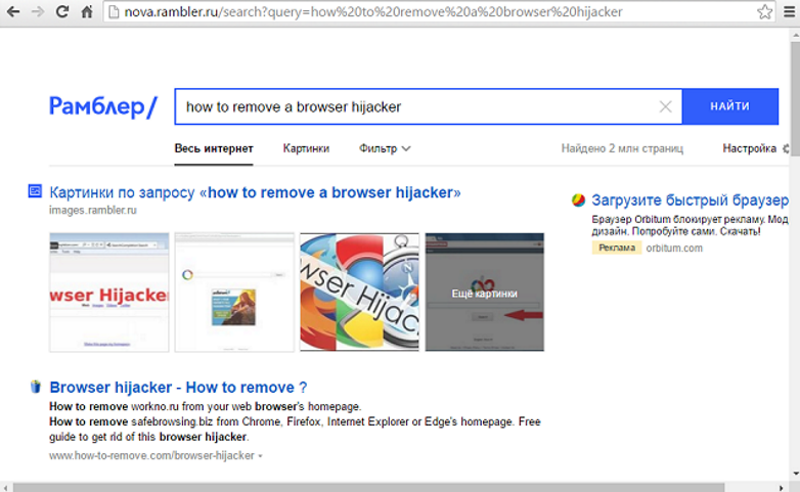Click the settings gear next to Настройка

(786, 149)
